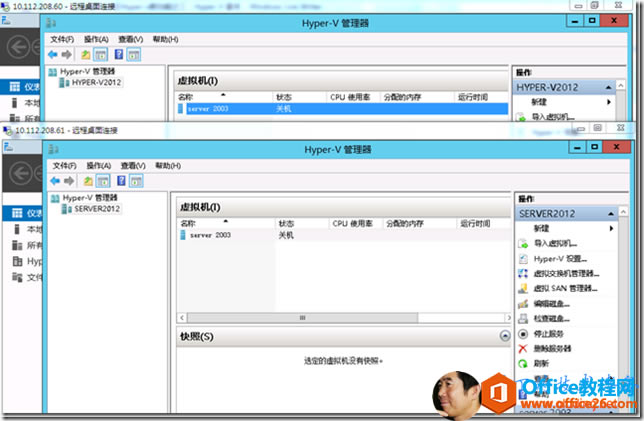Sort by CPU 使用率 column in lower VM list
Image resolution: width=644 pixels, height=421 pixels.
pyautogui.click(x=356, y=223)
